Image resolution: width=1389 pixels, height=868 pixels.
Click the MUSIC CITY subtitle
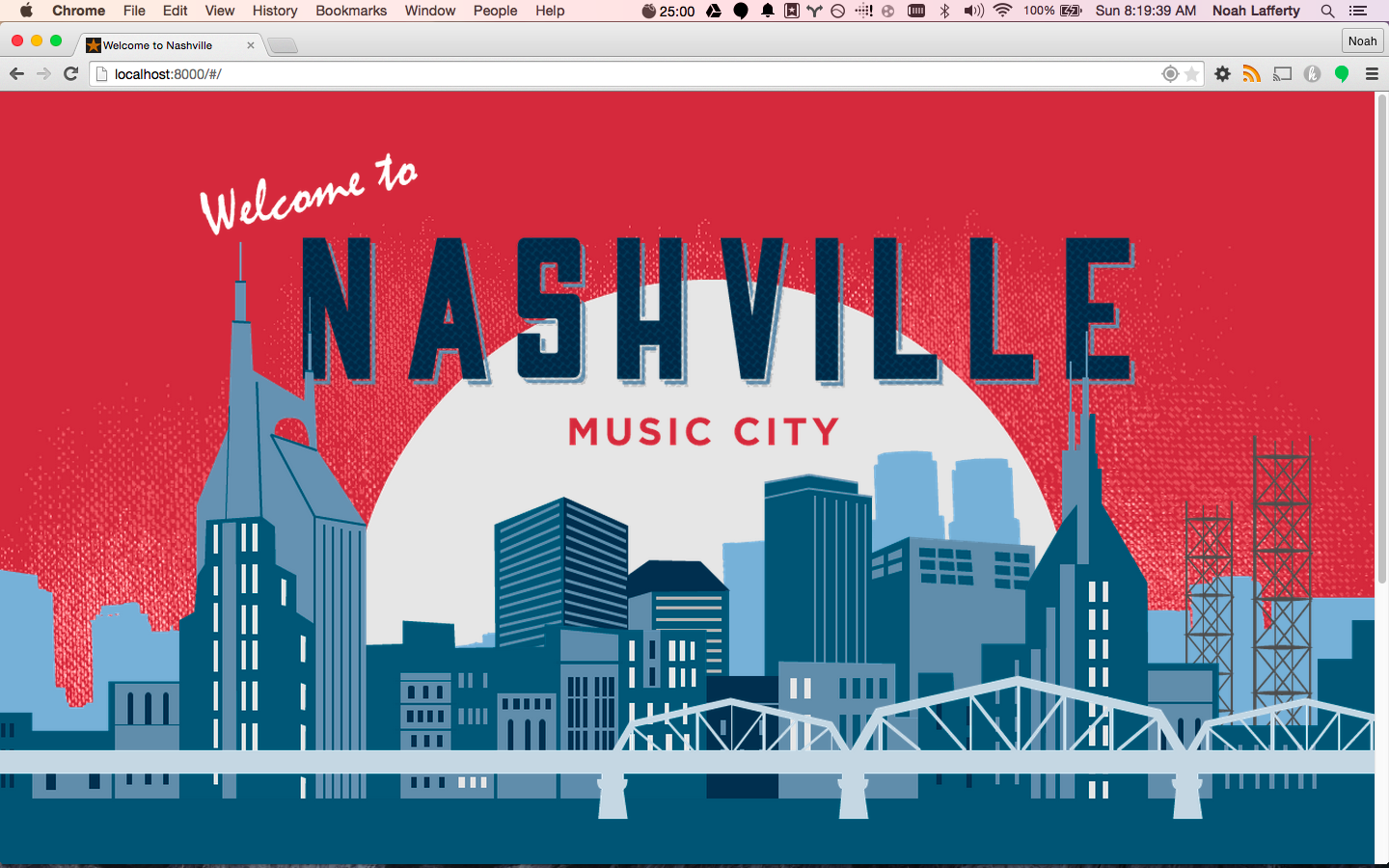(704, 431)
